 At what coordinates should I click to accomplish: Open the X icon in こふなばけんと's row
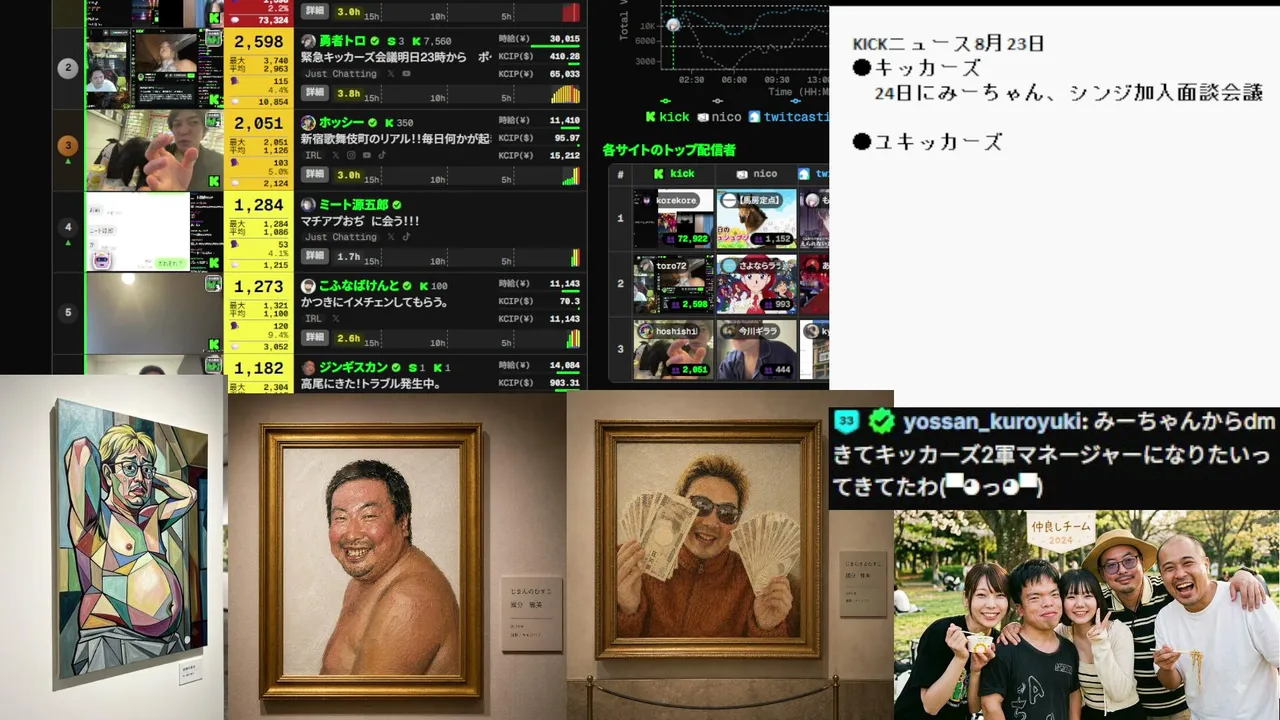pyautogui.click(x=336, y=318)
